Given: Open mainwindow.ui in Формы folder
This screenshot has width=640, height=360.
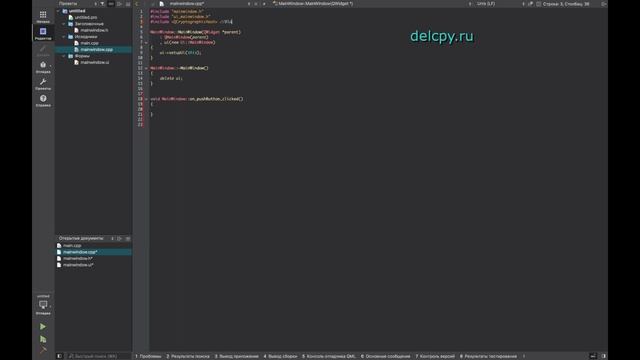Looking at the screenshot, I should (94, 62).
